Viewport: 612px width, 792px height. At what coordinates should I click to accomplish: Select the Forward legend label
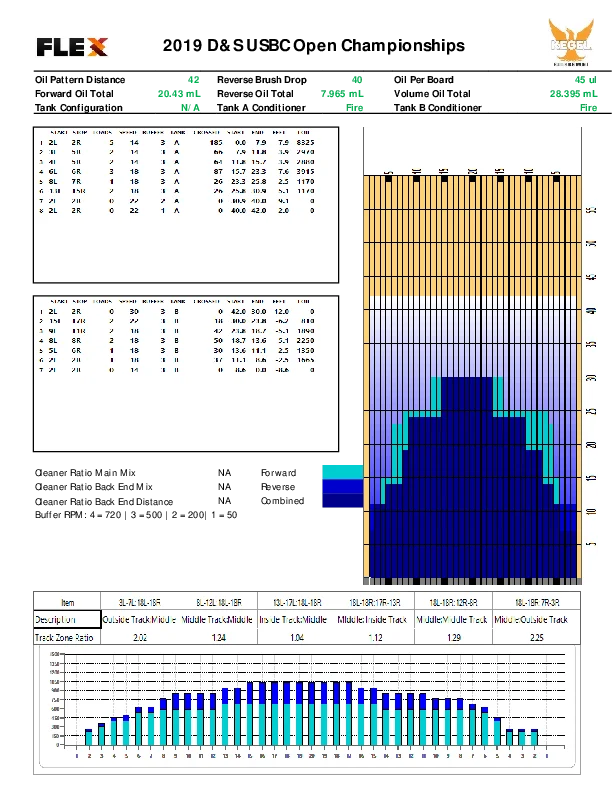(278, 473)
